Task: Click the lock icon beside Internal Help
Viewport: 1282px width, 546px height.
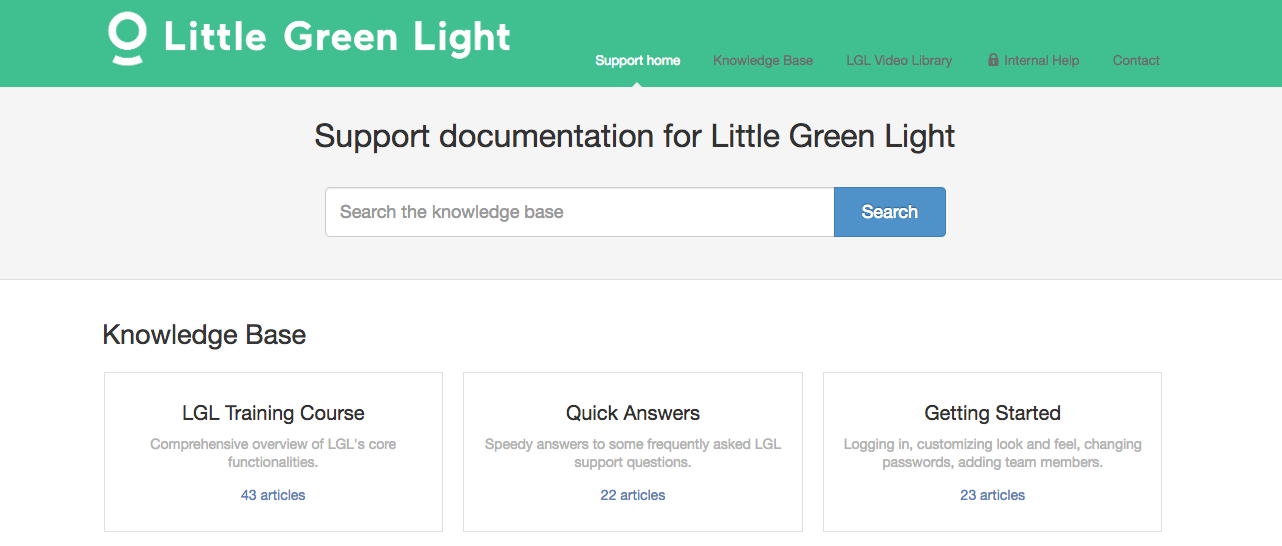Action: tap(993, 60)
